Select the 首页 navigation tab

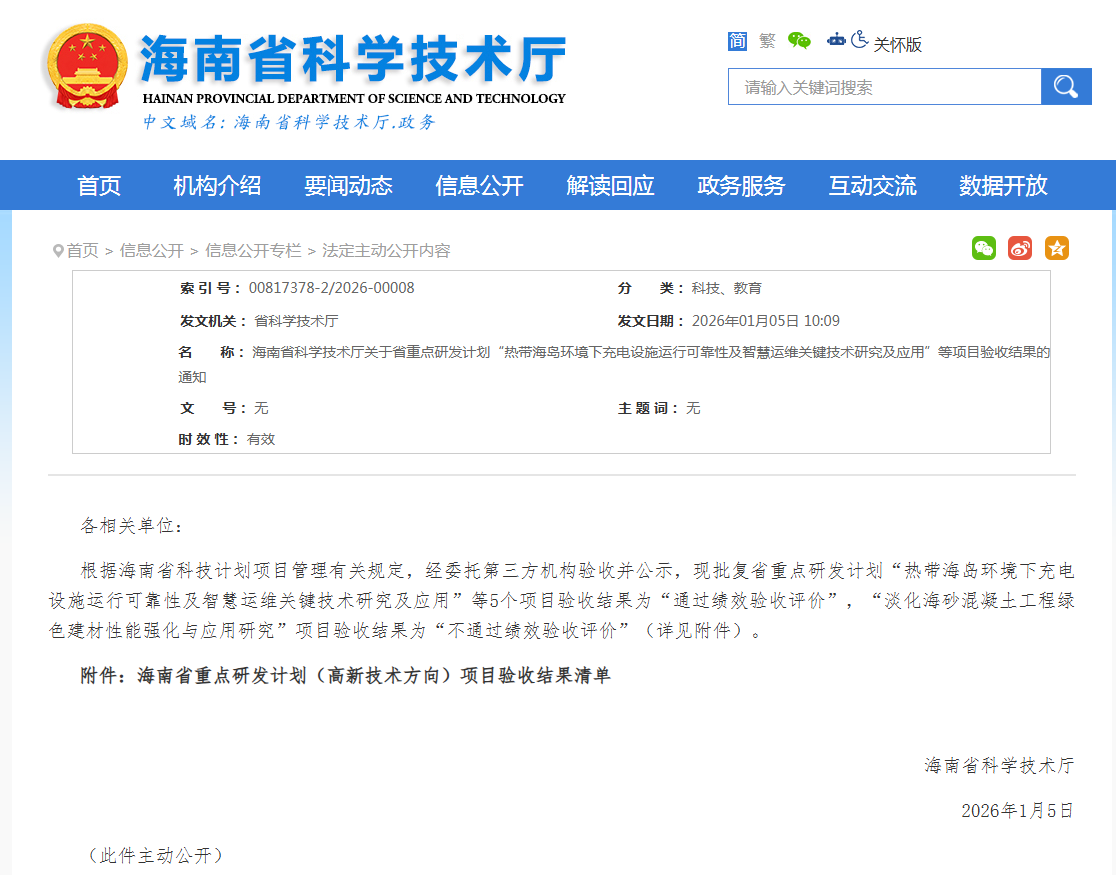click(x=98, y=185)
